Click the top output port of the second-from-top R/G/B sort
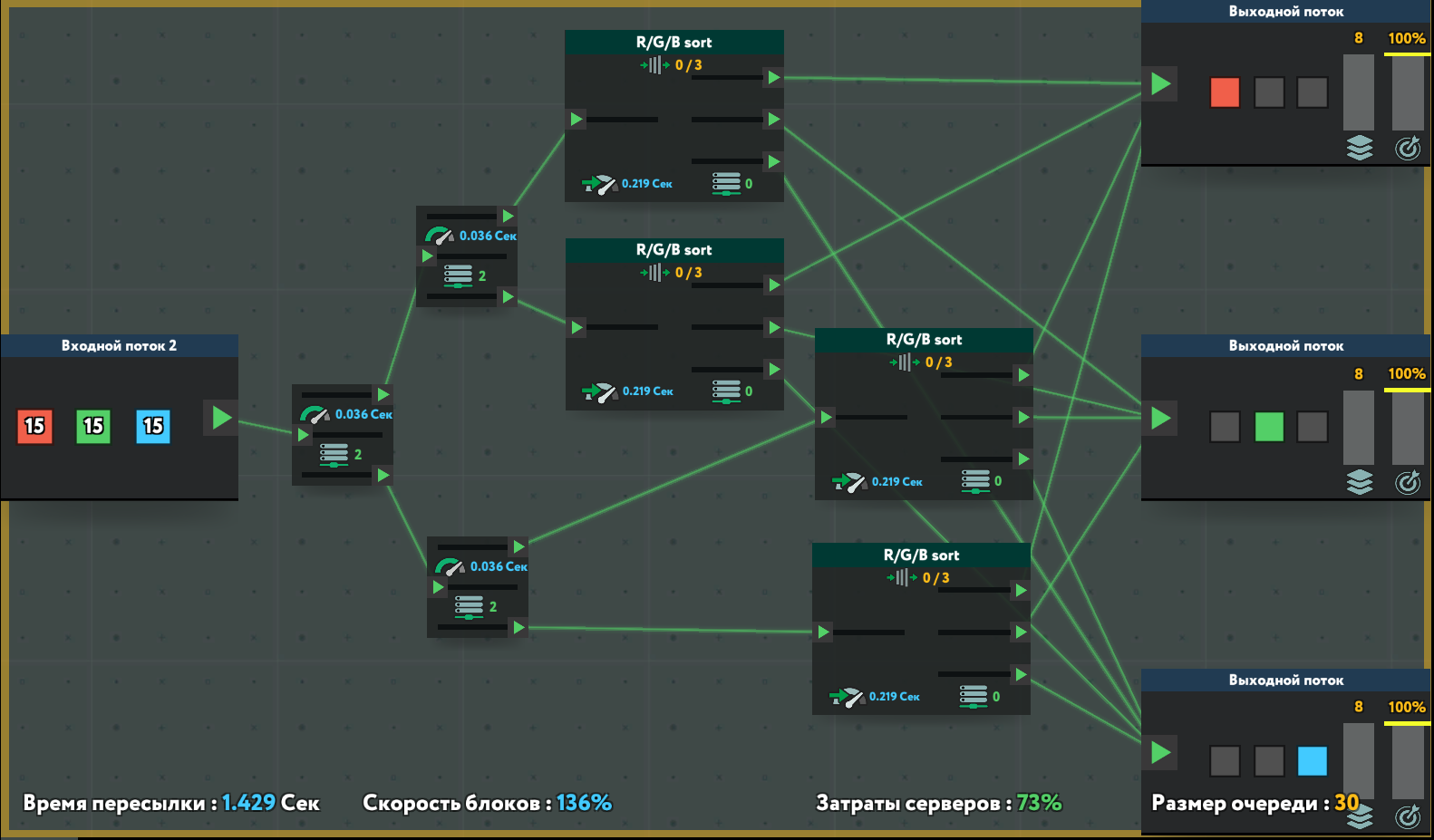 click(x=773, y=285)
